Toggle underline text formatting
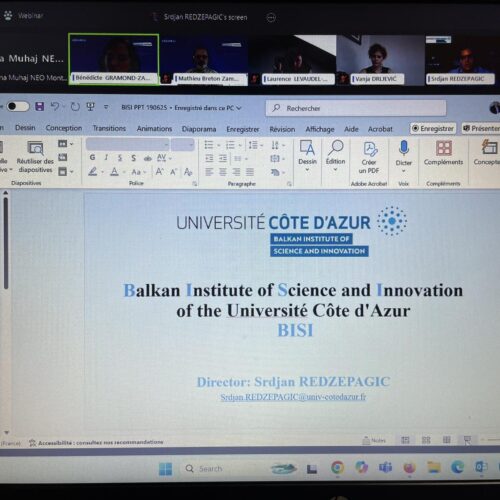Screen dimensions: 500x500 tap(120, 158)
